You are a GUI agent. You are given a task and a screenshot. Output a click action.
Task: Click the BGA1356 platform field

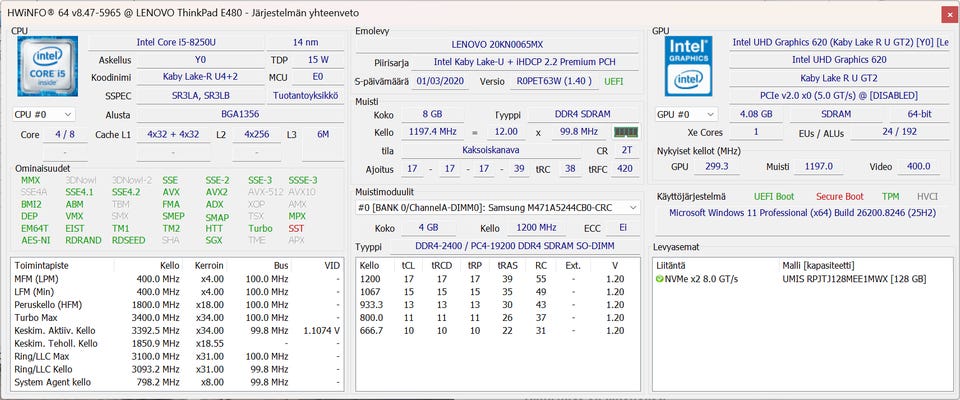coord(239,115)
